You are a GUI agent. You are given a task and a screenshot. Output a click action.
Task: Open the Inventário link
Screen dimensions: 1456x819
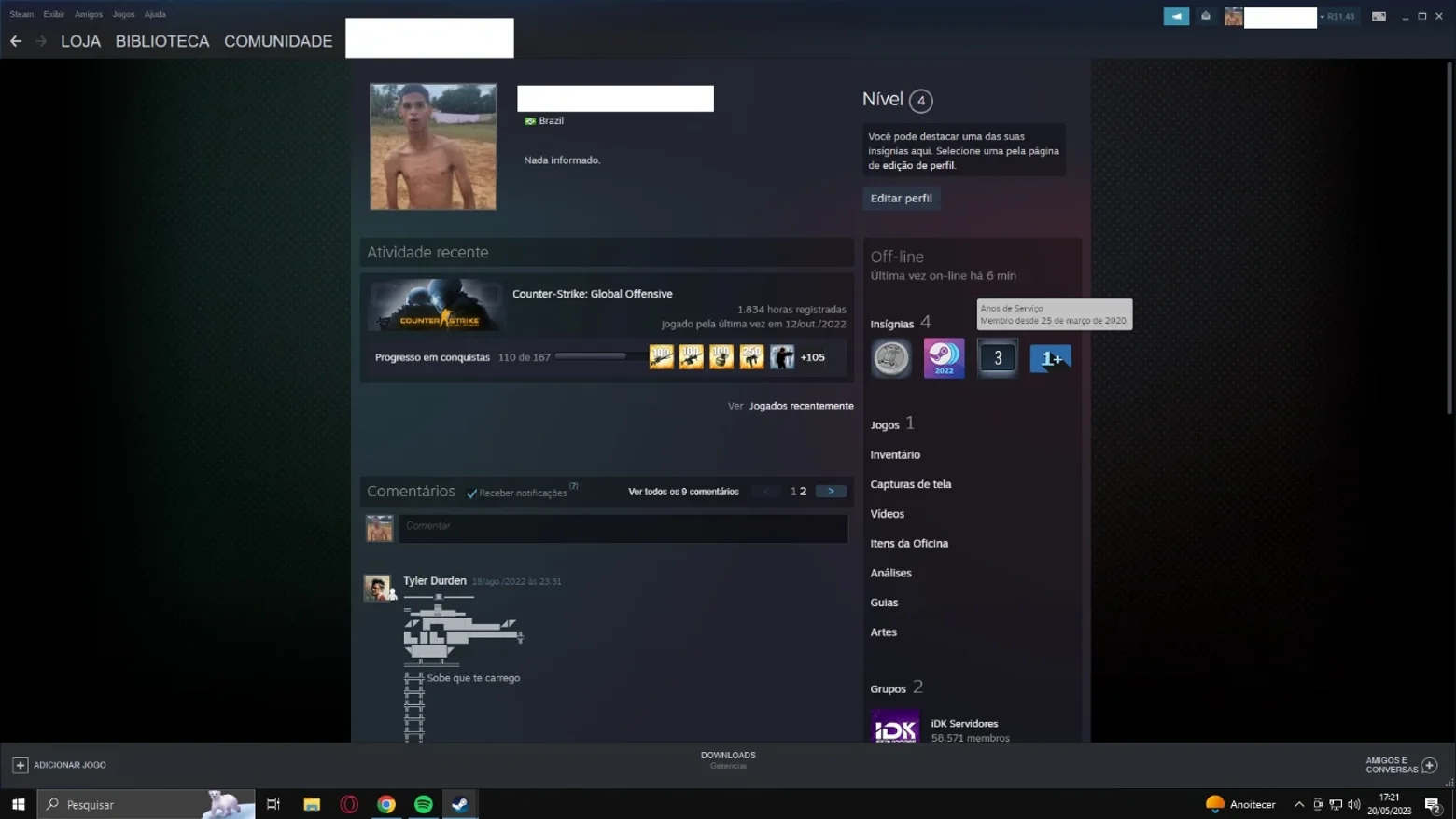[895, 454]
